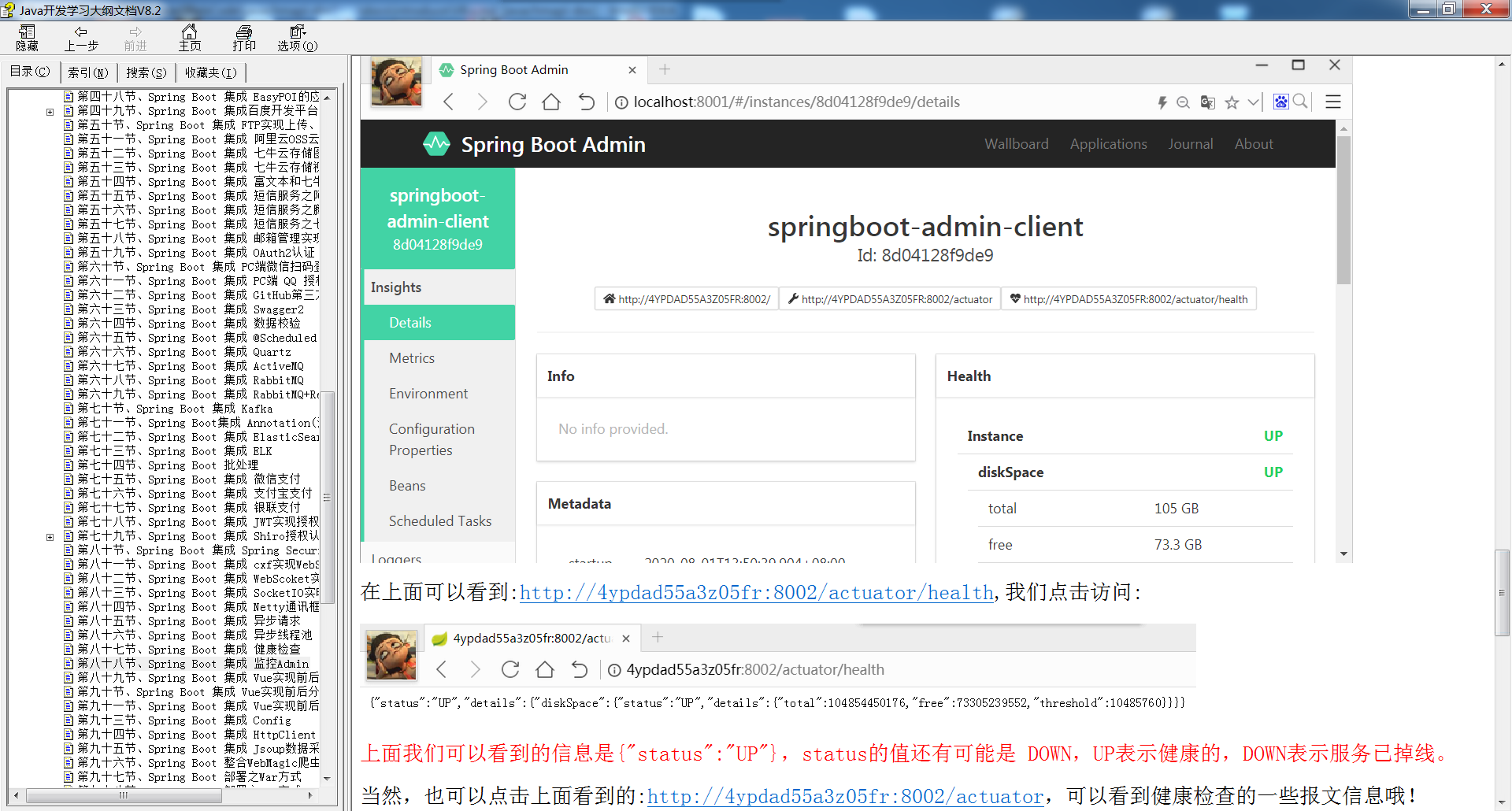The image size is (1512, 811).
Task: Click the browser forward arrow in upper screenshot
Action: click(482, 102)
